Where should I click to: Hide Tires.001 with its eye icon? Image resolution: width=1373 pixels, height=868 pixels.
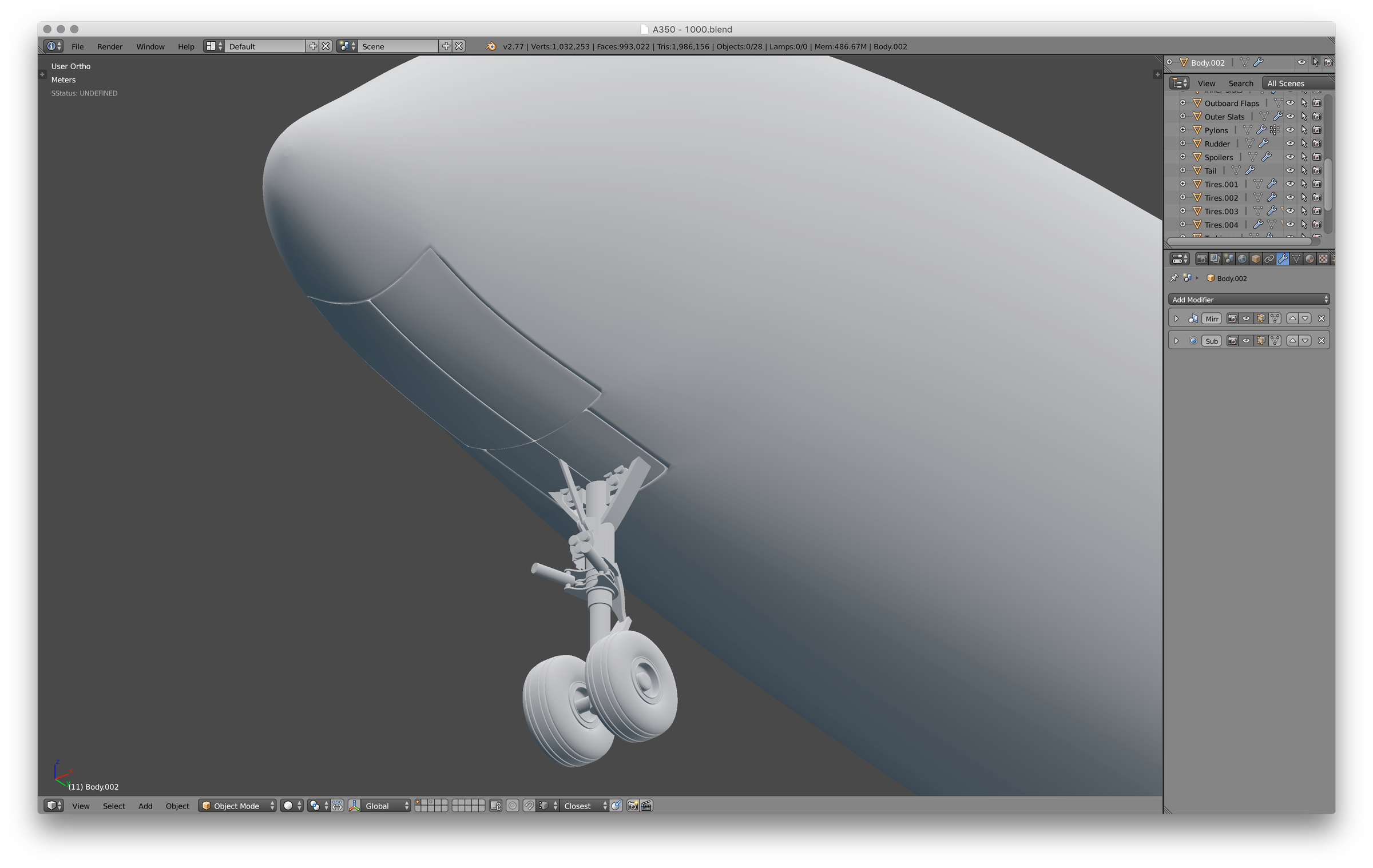coord(1290,184)
